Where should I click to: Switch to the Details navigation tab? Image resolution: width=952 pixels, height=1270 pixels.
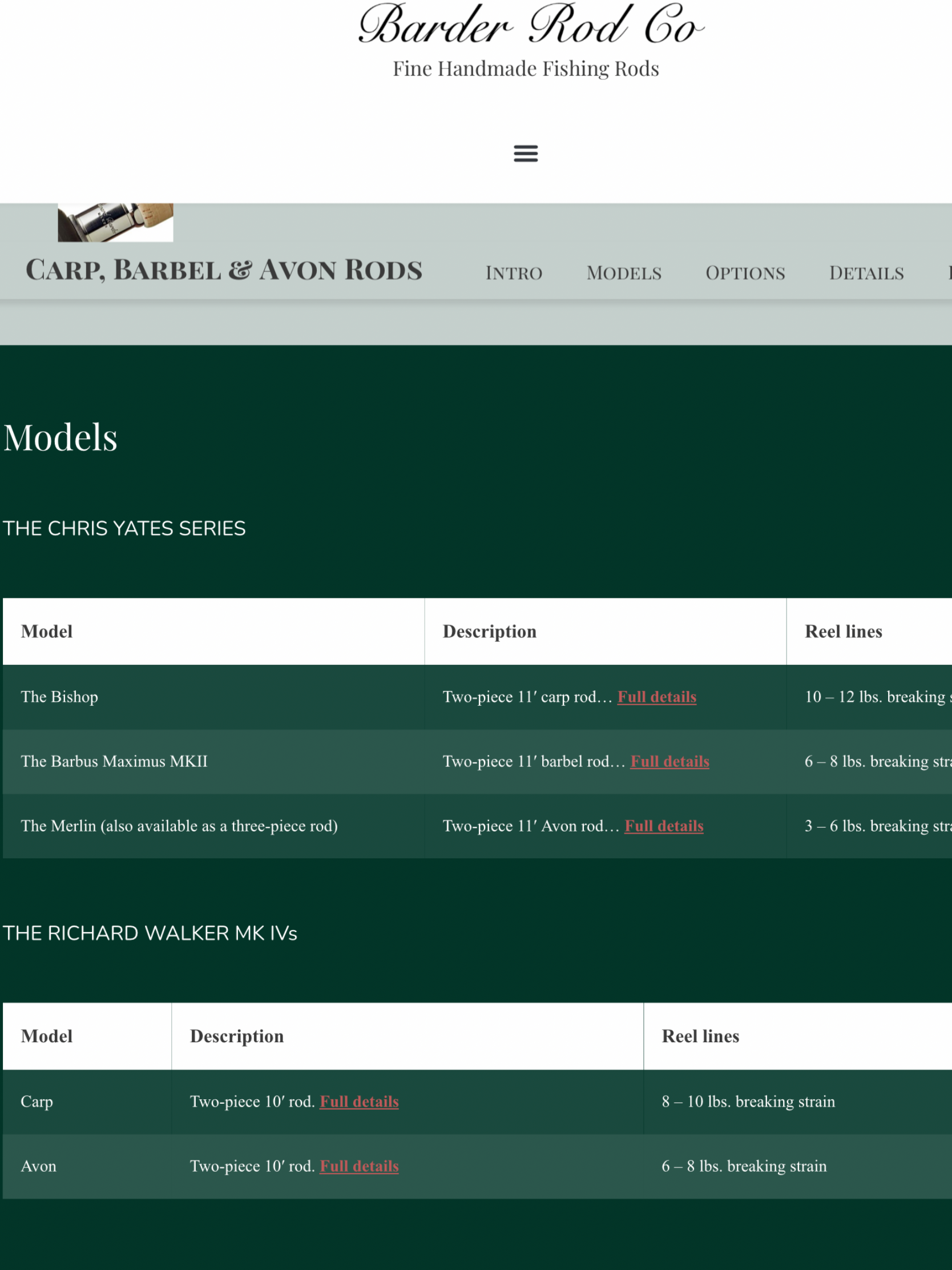pyautogui.click(x=866, y=273)
